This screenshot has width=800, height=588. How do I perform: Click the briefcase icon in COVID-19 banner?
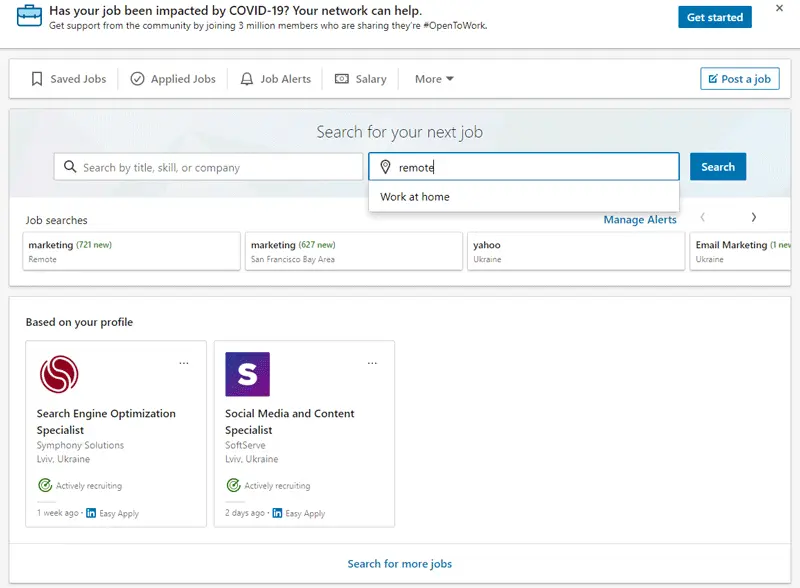pyautogui.click(x=29, y=16)
